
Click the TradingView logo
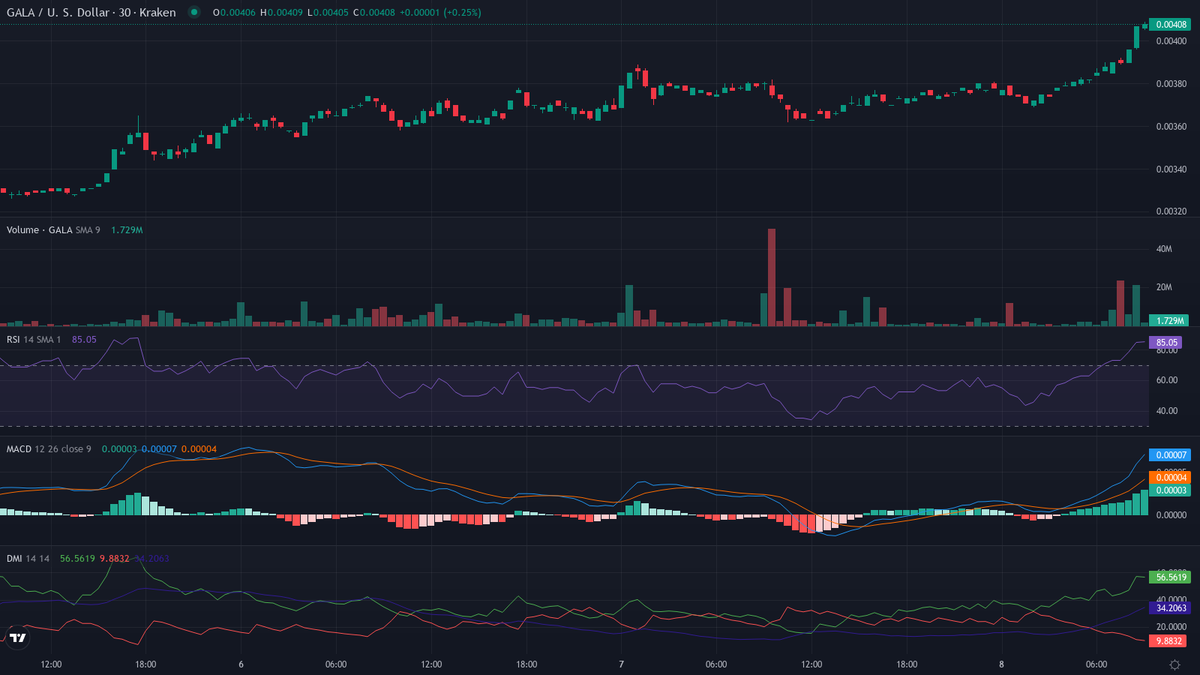click(x=17, y=637)
